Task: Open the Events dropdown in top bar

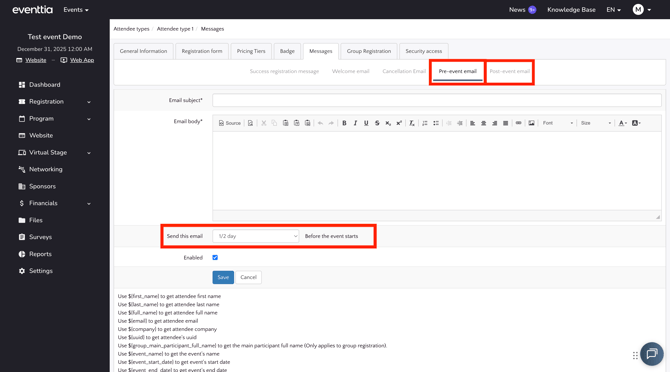Action: [76, 10]
